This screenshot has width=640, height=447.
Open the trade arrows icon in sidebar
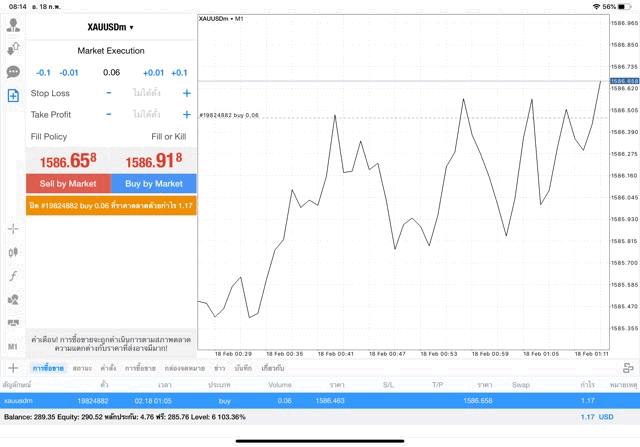click(13, 49)
